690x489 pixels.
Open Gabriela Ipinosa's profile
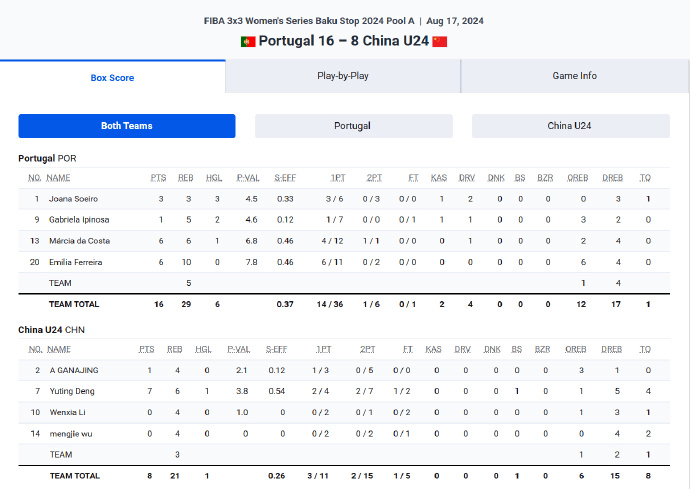pos(79,220)
